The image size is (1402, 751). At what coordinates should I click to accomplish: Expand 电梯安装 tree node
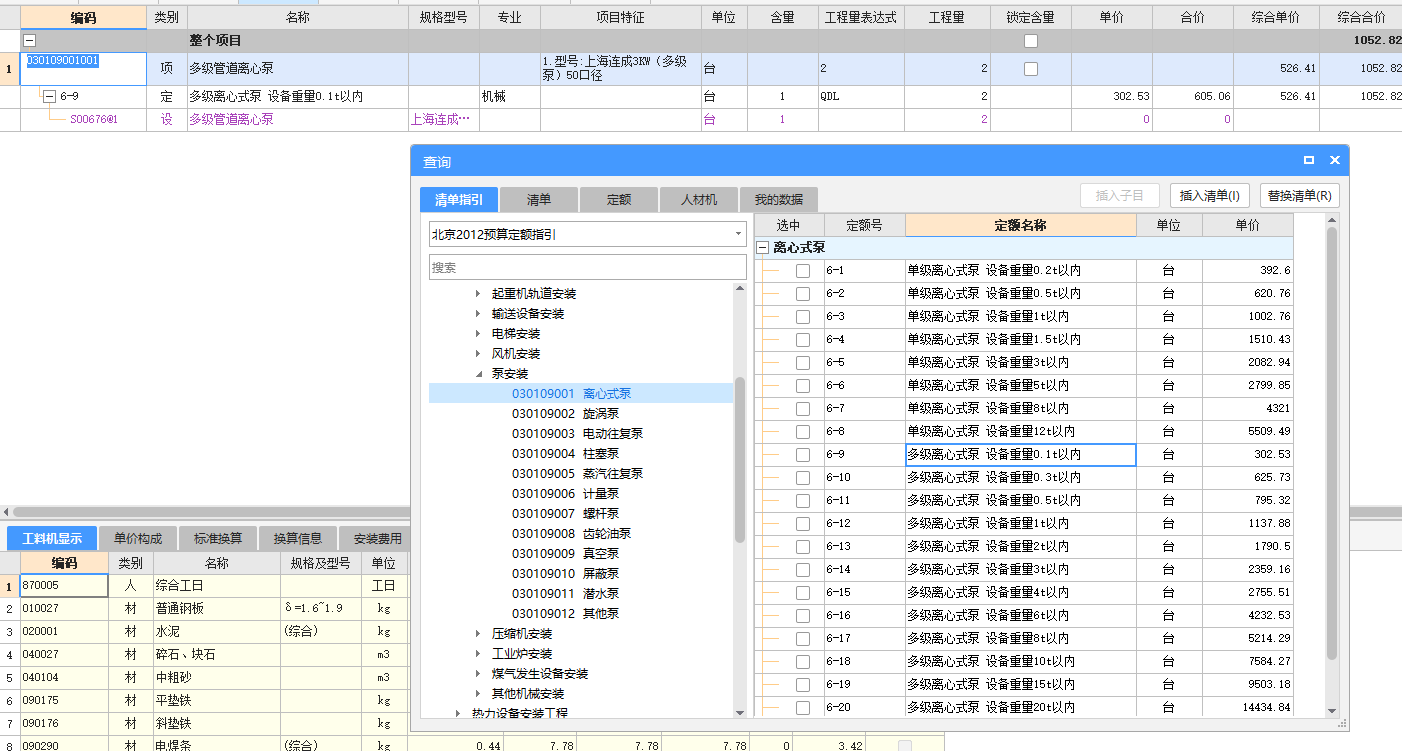pyautogui.click(x=477, y=334)
